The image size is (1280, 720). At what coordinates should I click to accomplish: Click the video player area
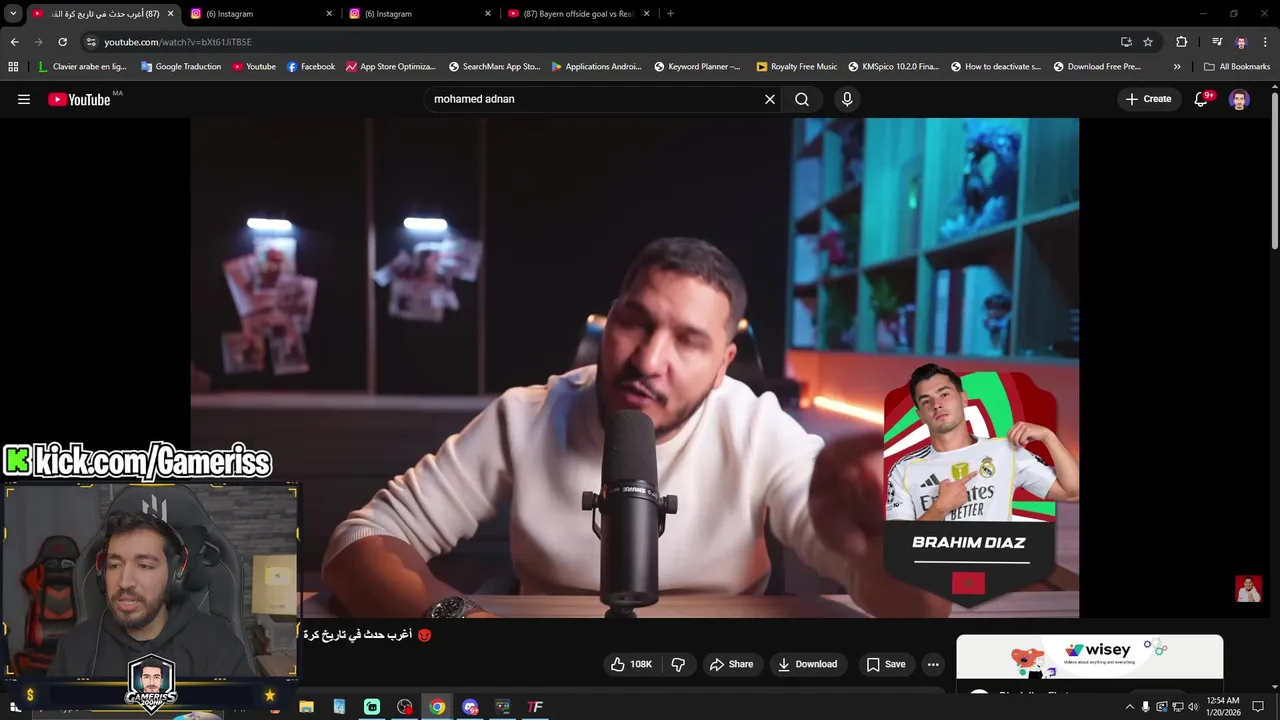click(634, 367)
